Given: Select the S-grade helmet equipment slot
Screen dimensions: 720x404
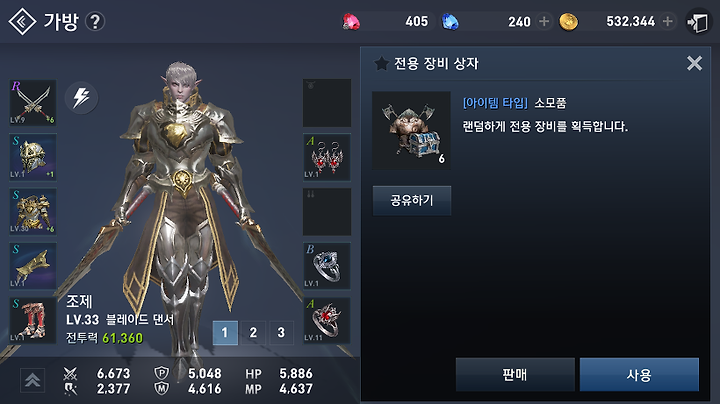Looking at the screenshot, I should pyautogui.click(x=33, y=157).
